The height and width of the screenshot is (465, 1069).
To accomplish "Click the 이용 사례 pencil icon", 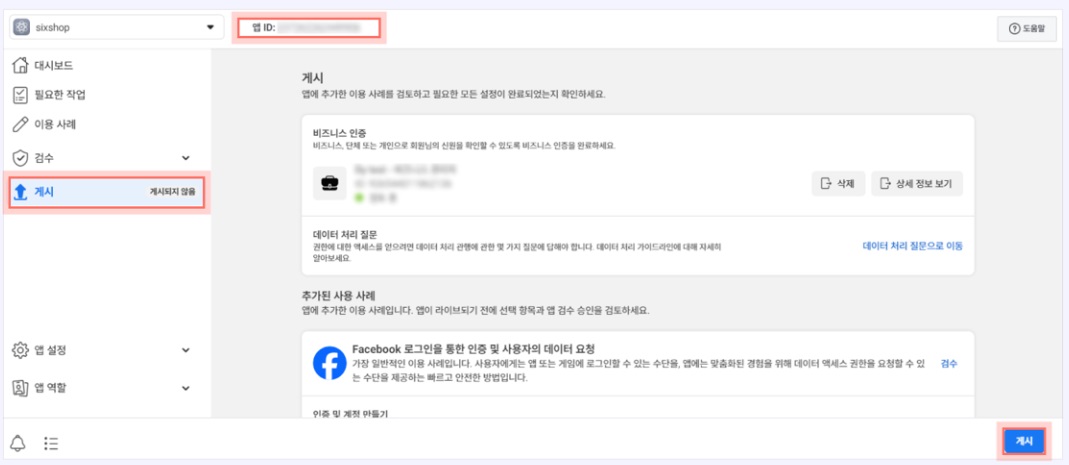I will (x=20, y=125).
